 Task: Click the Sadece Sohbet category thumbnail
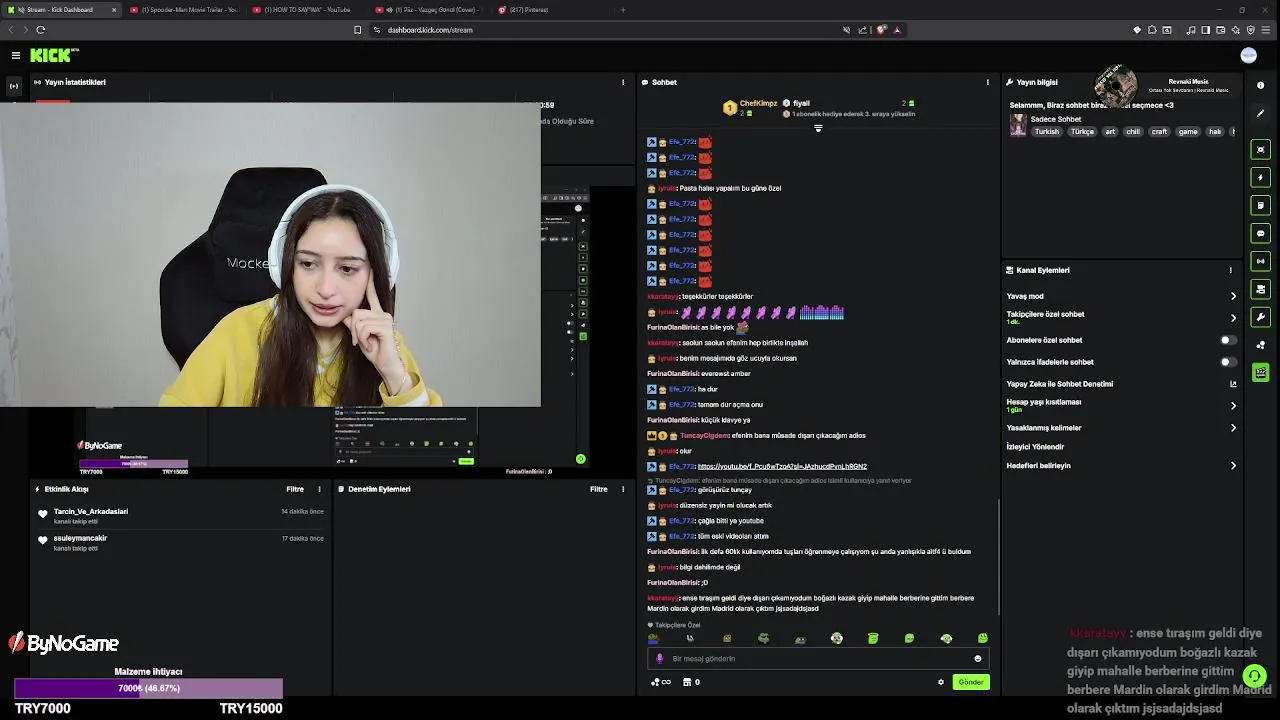pyautogui.click(x=1018, y=125)
